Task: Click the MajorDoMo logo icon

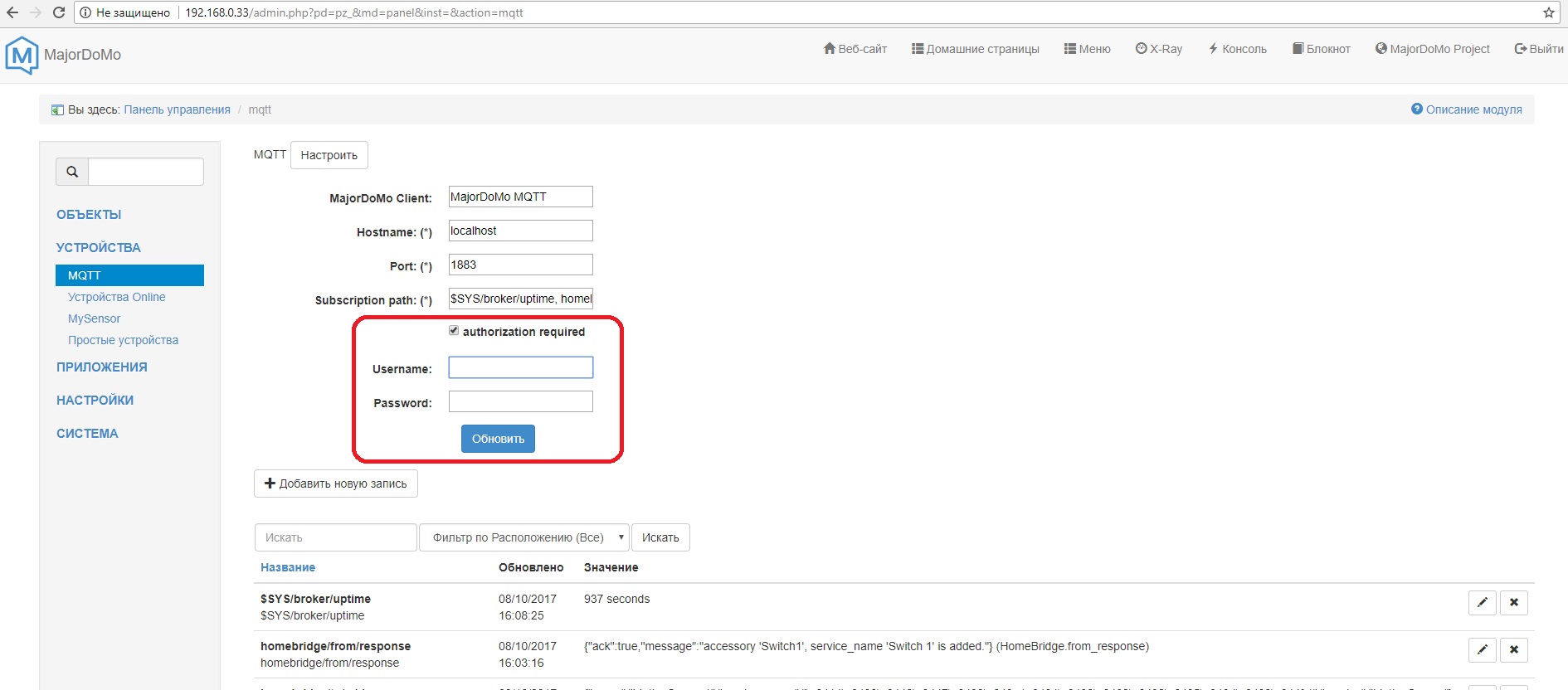Action: (22, 56)
